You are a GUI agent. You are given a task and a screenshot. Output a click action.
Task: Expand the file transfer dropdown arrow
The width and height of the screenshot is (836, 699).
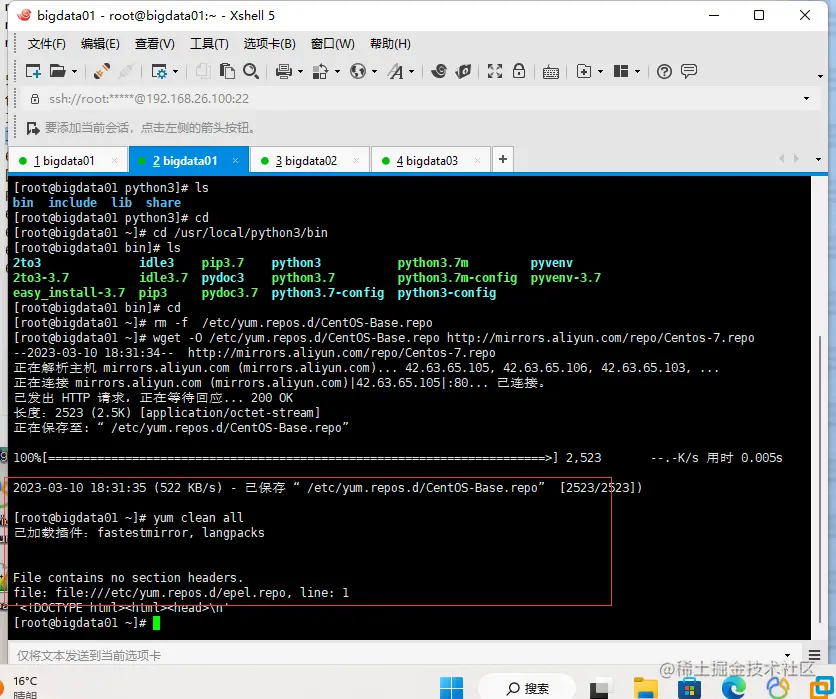[337, 71]
